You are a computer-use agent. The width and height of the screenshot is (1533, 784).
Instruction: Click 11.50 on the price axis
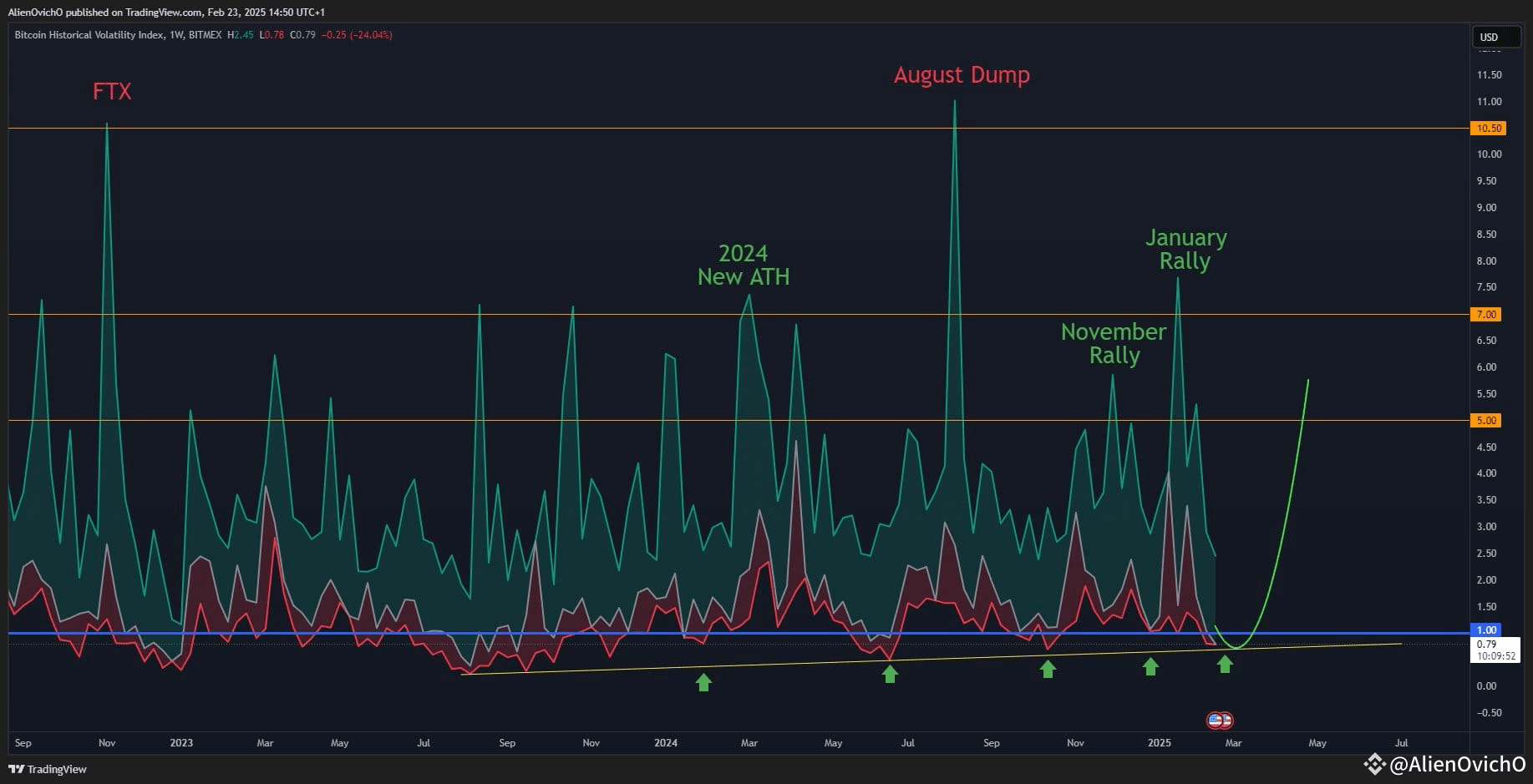[x=1489, y=75]
